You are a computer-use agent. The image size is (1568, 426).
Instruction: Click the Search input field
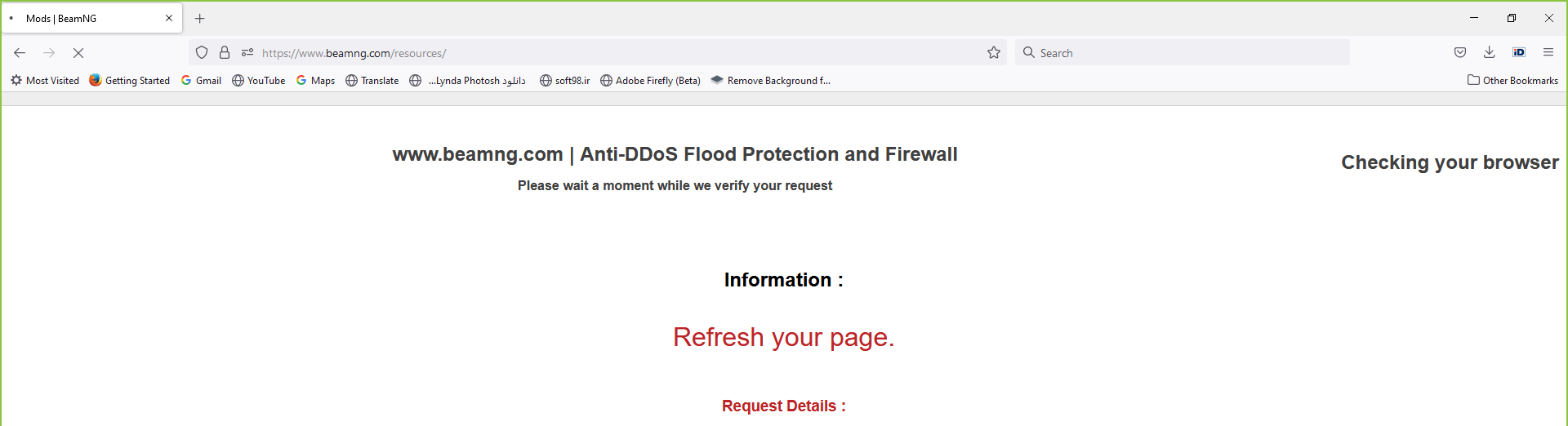(1184, 53)
